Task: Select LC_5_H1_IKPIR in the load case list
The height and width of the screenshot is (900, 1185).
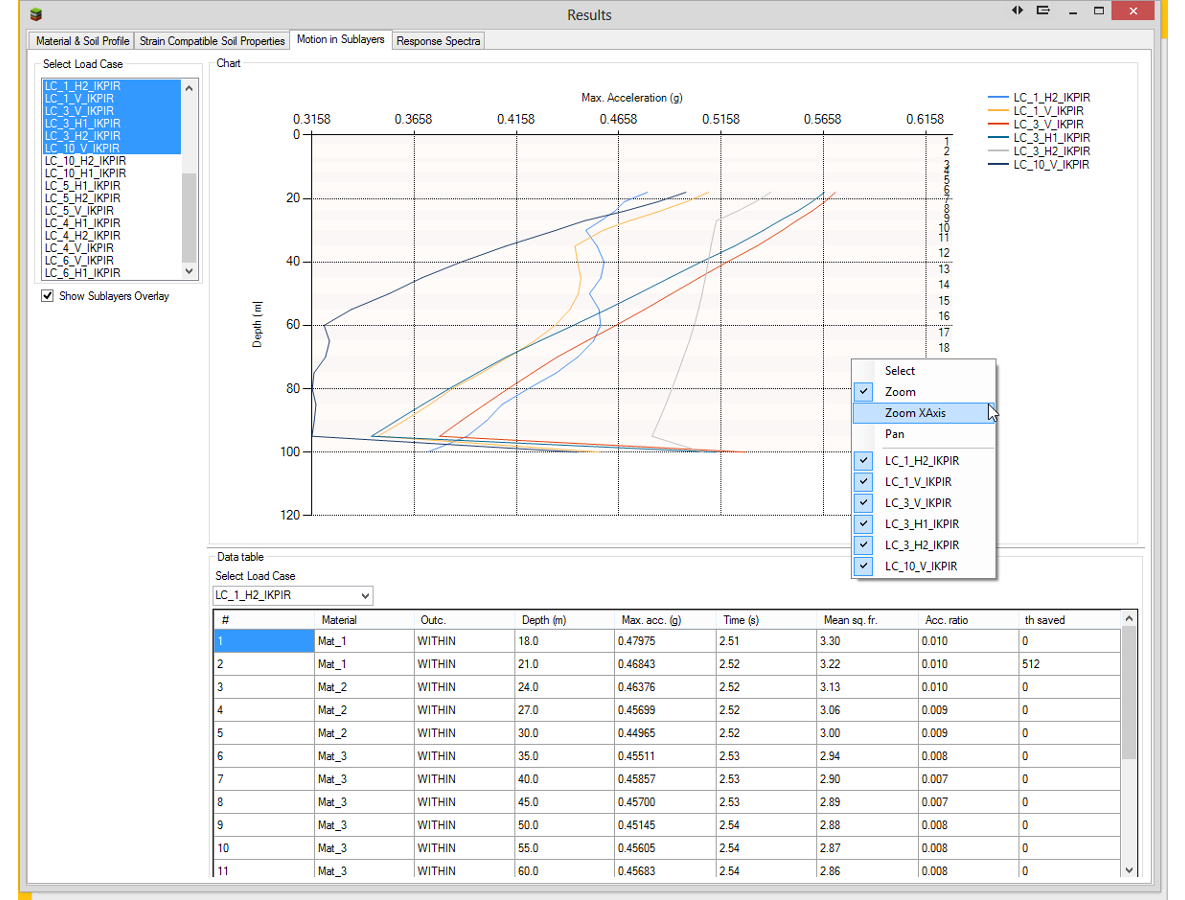Action: [x=83, y=186]
